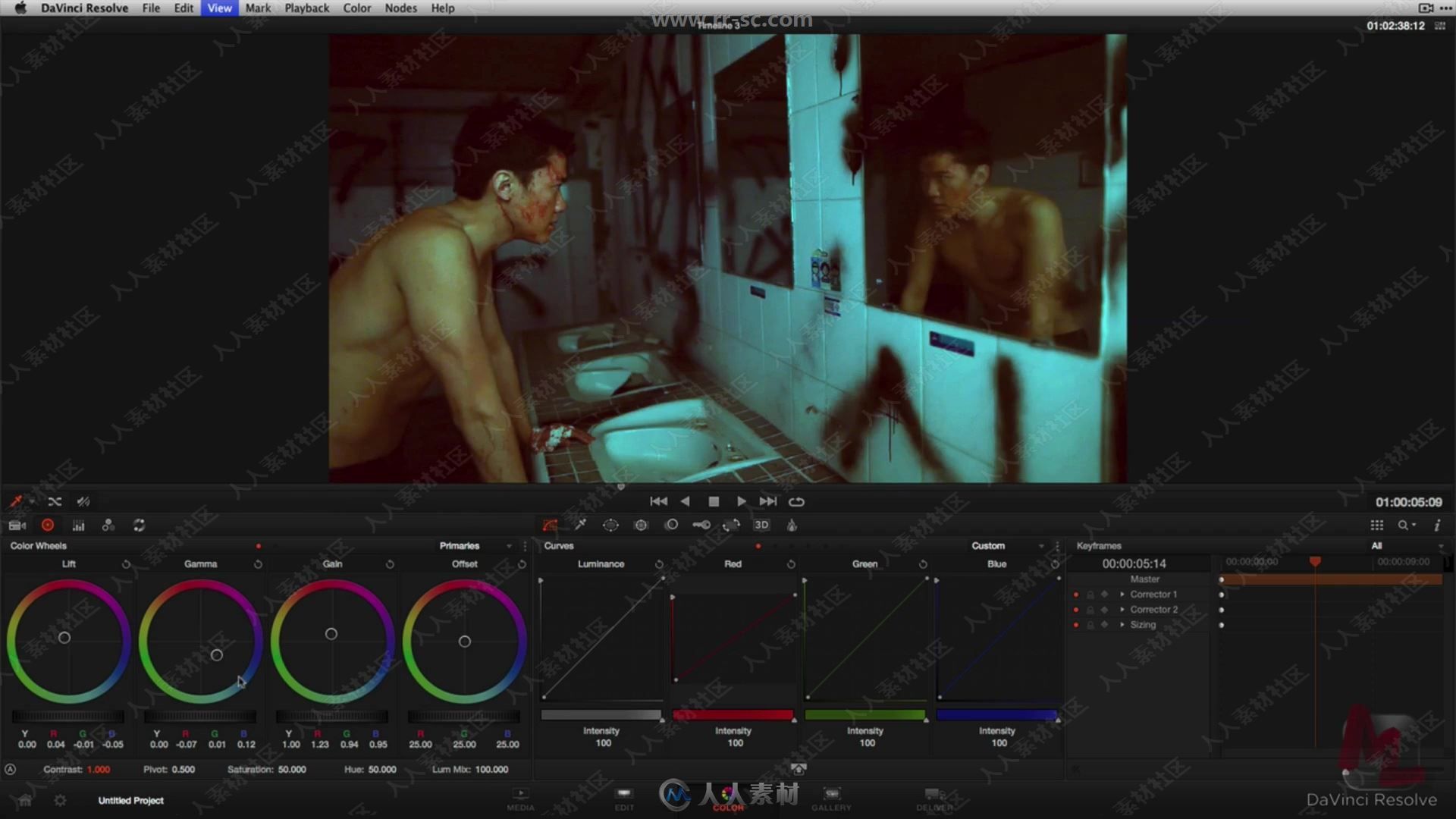Open the Apple menu
Image resolution: width=1456 pixels, height=819 pixels.
pos(20,8)
